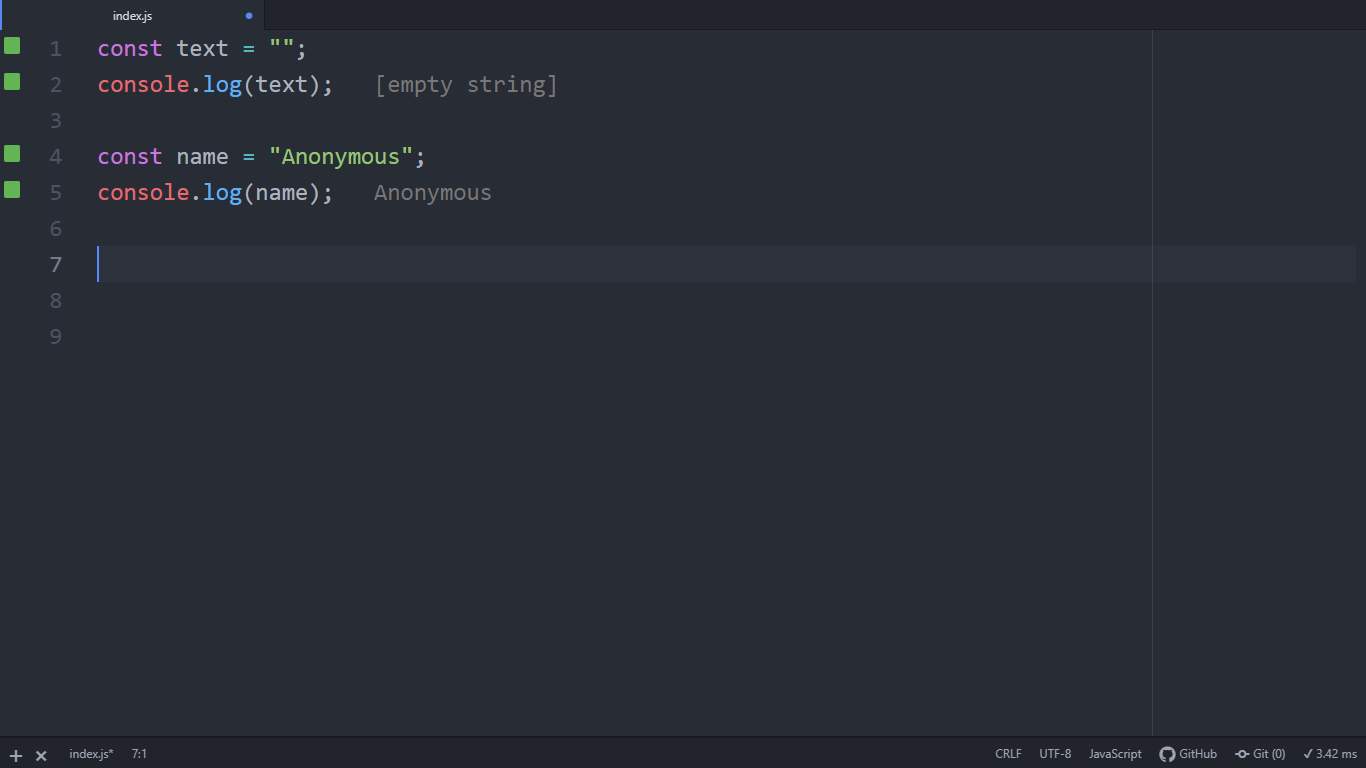The width and height of the screenshot is (1366, 768).
Task: Click the 7:1 cursor position indicator
Action: point(139,754)
